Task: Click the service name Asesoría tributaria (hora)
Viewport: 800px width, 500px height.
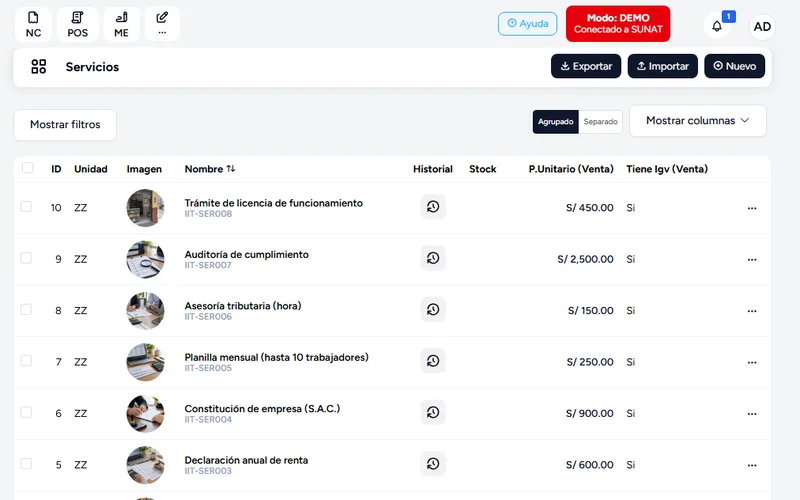Action: click(243, 306)
